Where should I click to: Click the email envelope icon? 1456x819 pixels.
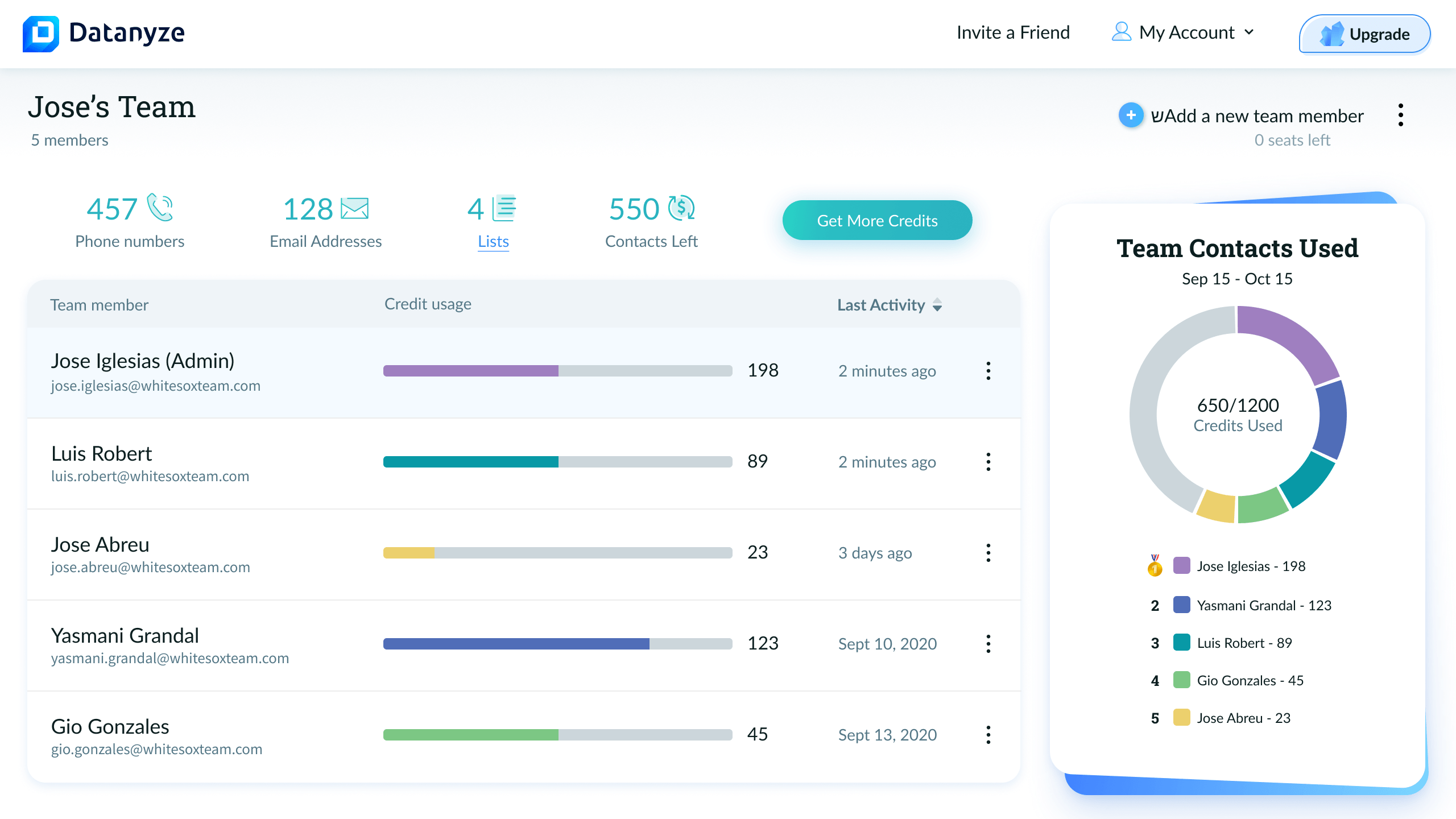click(354, 209)
